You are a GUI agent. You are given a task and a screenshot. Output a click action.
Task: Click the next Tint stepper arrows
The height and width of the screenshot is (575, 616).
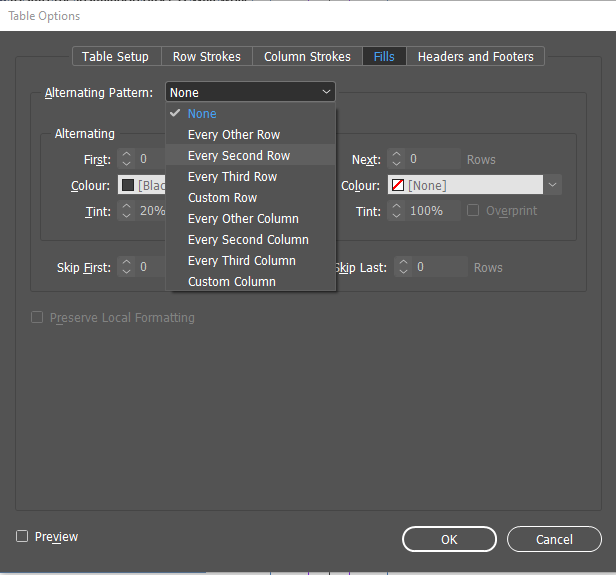(396, 211)
